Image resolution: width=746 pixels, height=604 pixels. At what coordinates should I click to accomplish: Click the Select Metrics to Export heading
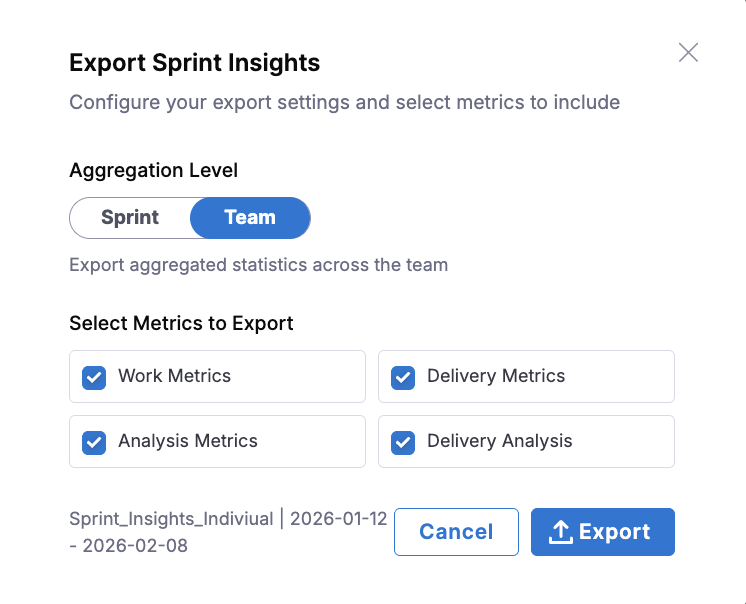coord(181,323)
